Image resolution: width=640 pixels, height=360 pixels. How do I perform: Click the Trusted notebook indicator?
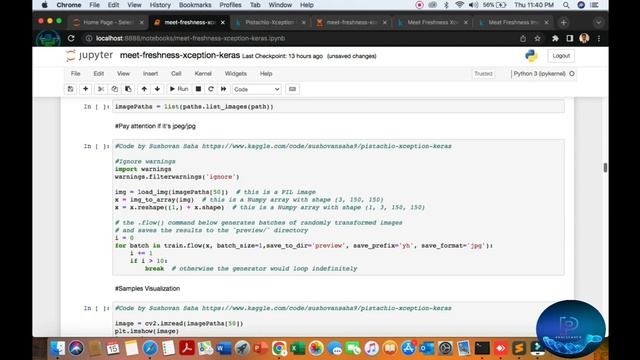tap(483, 73)
